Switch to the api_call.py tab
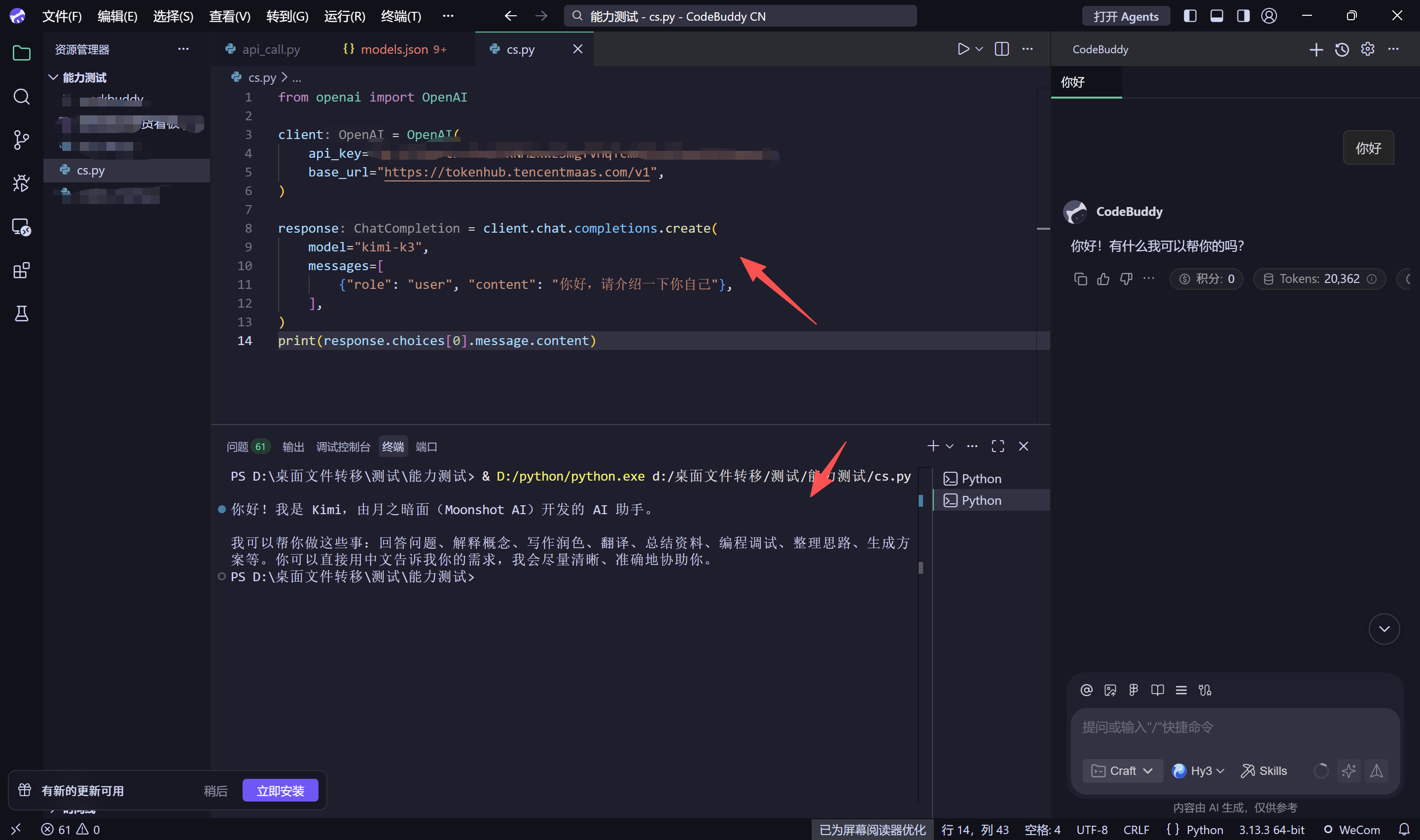The image size is (1420, 840). pos(263,49)
